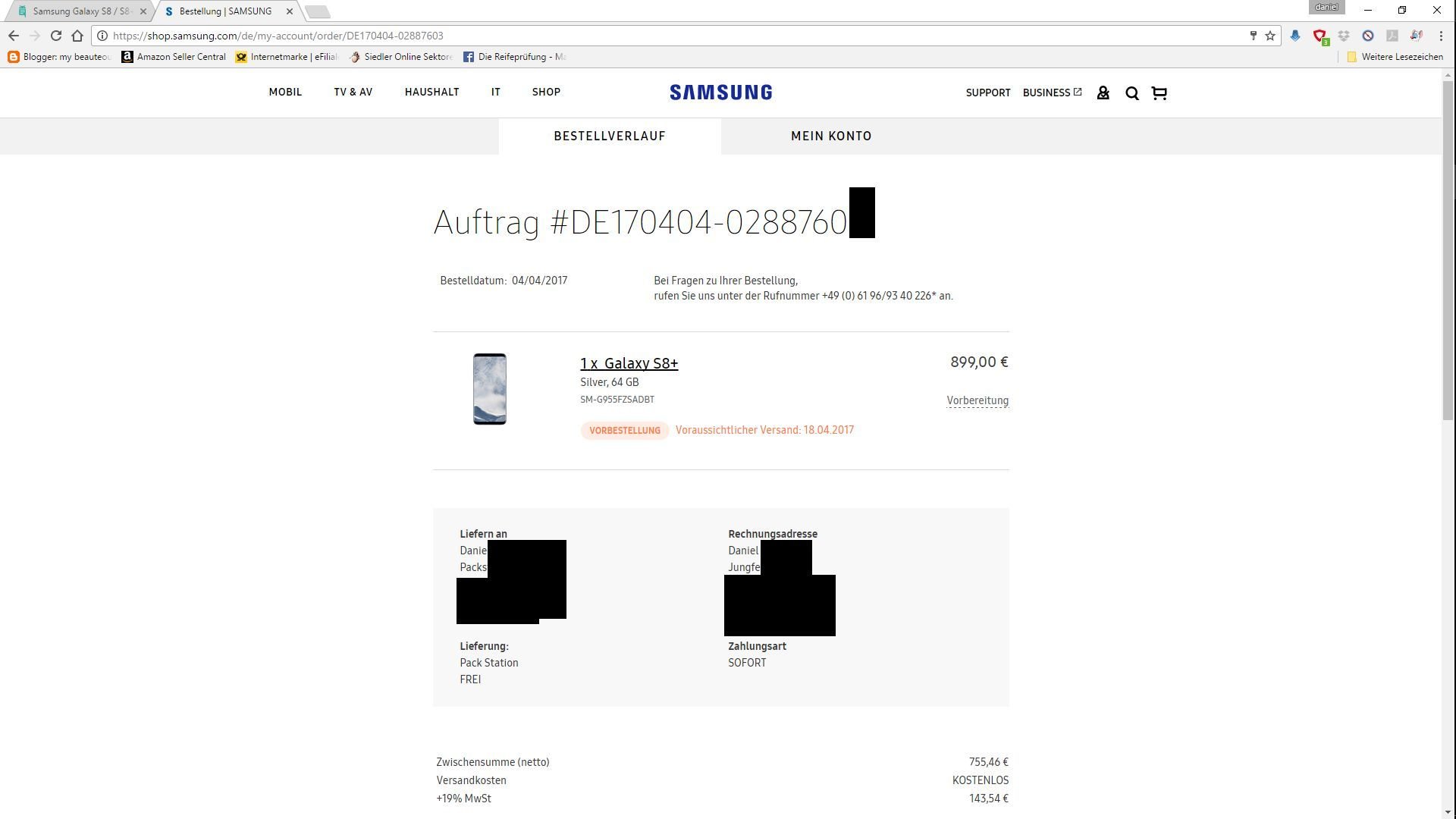Open the shopping cart icon
Screen dimensions: 1456x819
1159,93
